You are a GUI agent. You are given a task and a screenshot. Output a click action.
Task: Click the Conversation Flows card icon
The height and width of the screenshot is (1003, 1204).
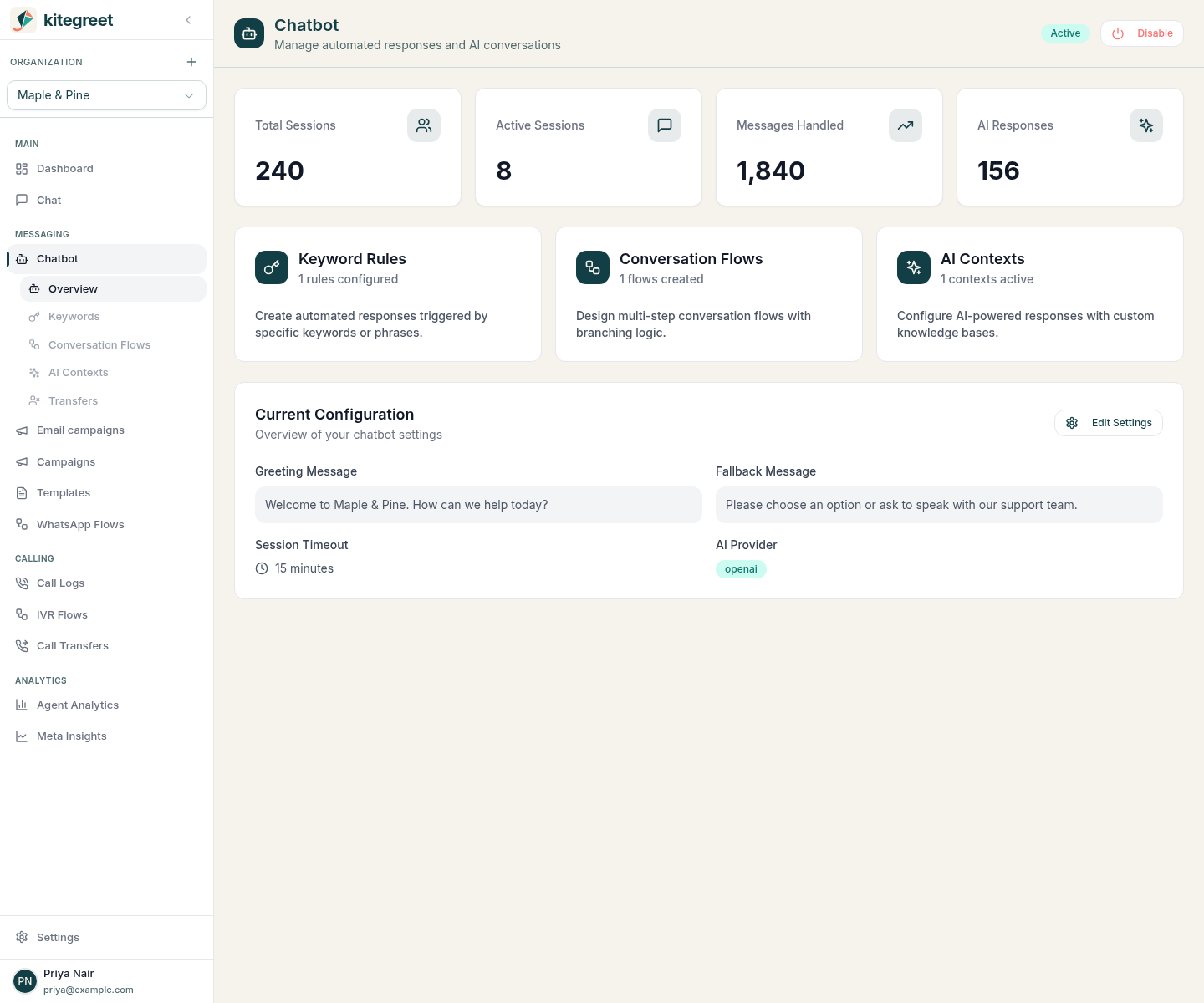(x=593, y=267)
